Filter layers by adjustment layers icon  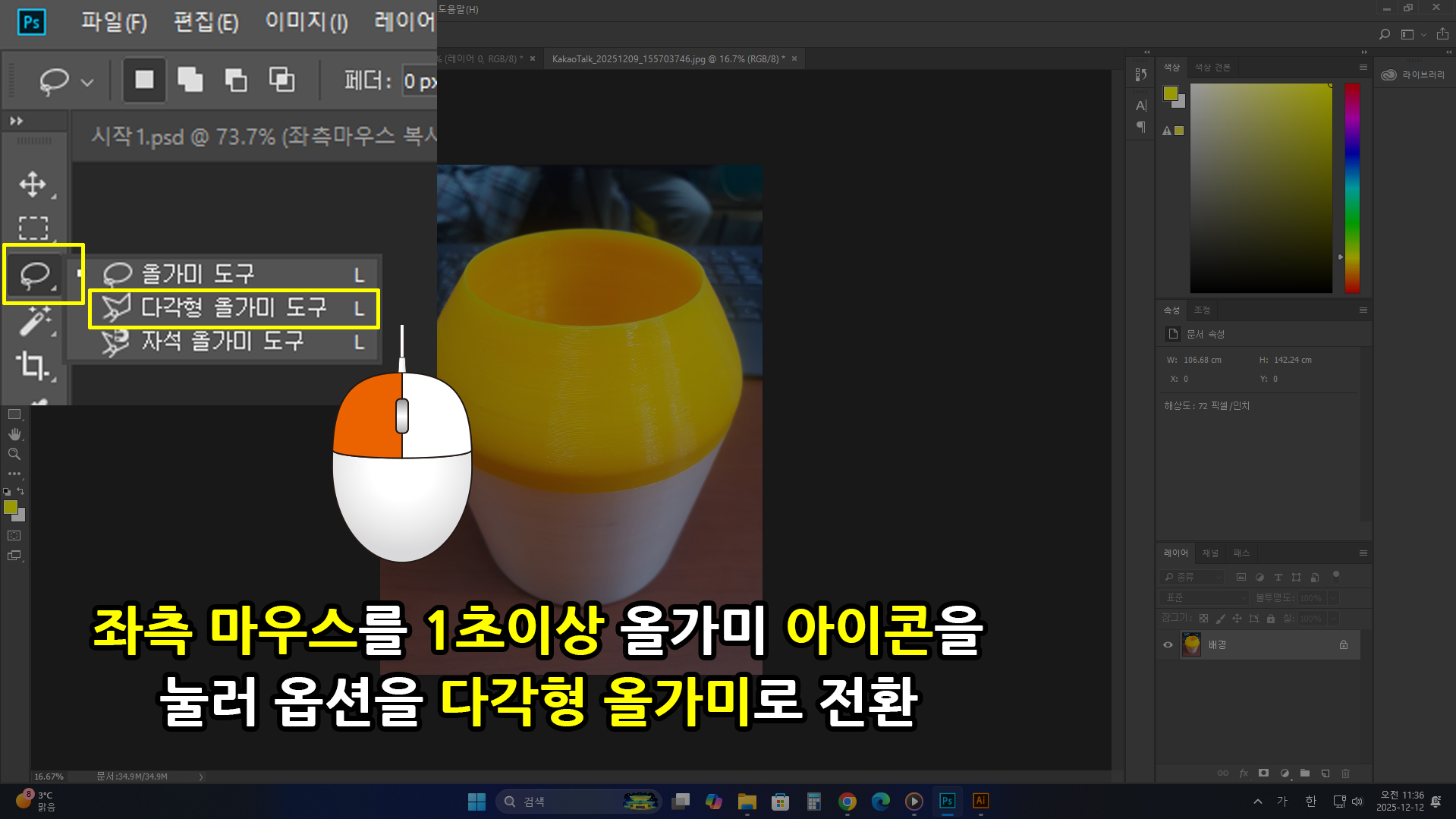click(1259, 577)
